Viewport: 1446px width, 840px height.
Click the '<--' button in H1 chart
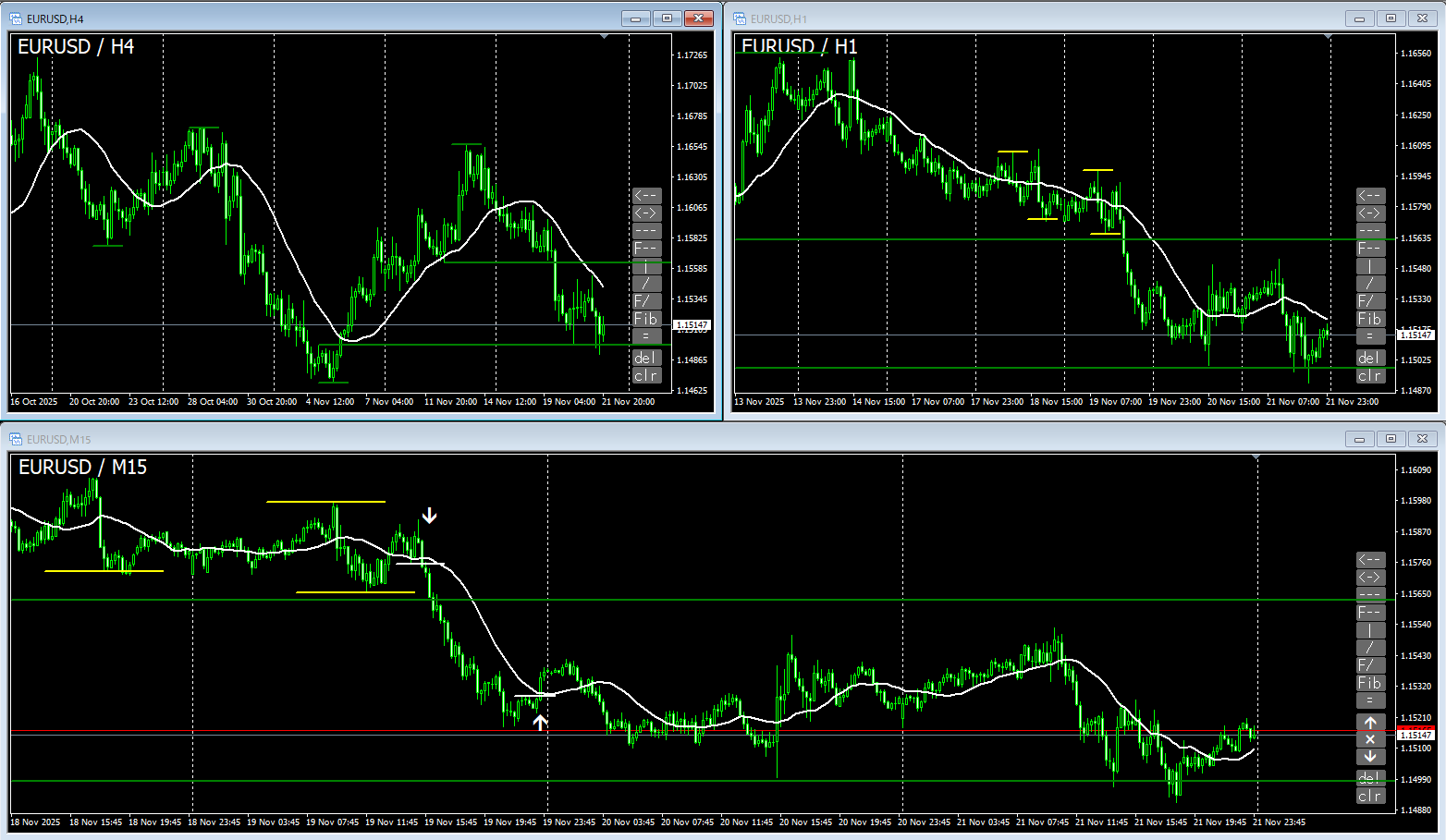click(1370, 195)
